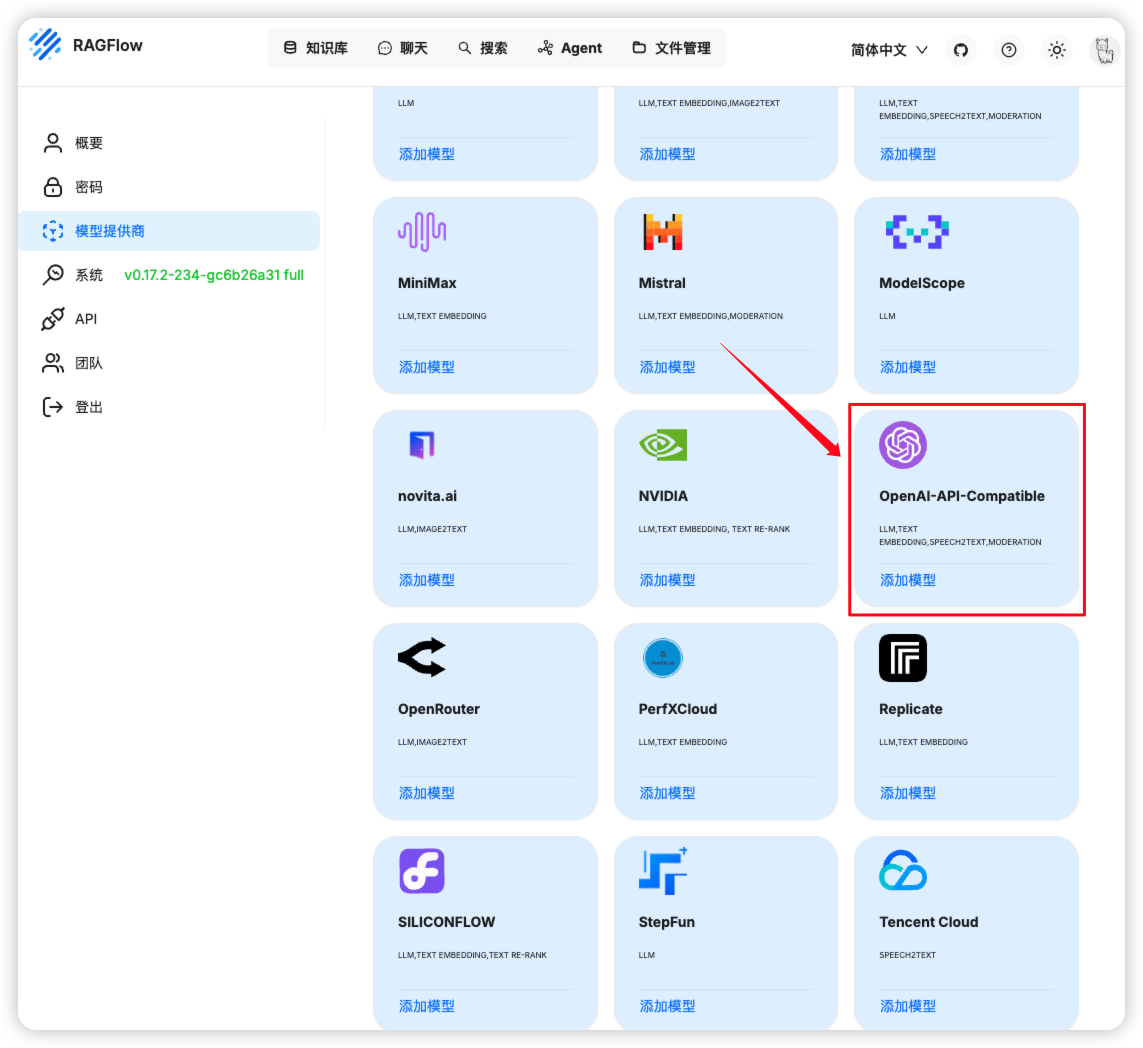The height and width of the screenshot is (1048, 1143).
Task: Click the MiniMax waveform logo
Action: tap(422, 232)
